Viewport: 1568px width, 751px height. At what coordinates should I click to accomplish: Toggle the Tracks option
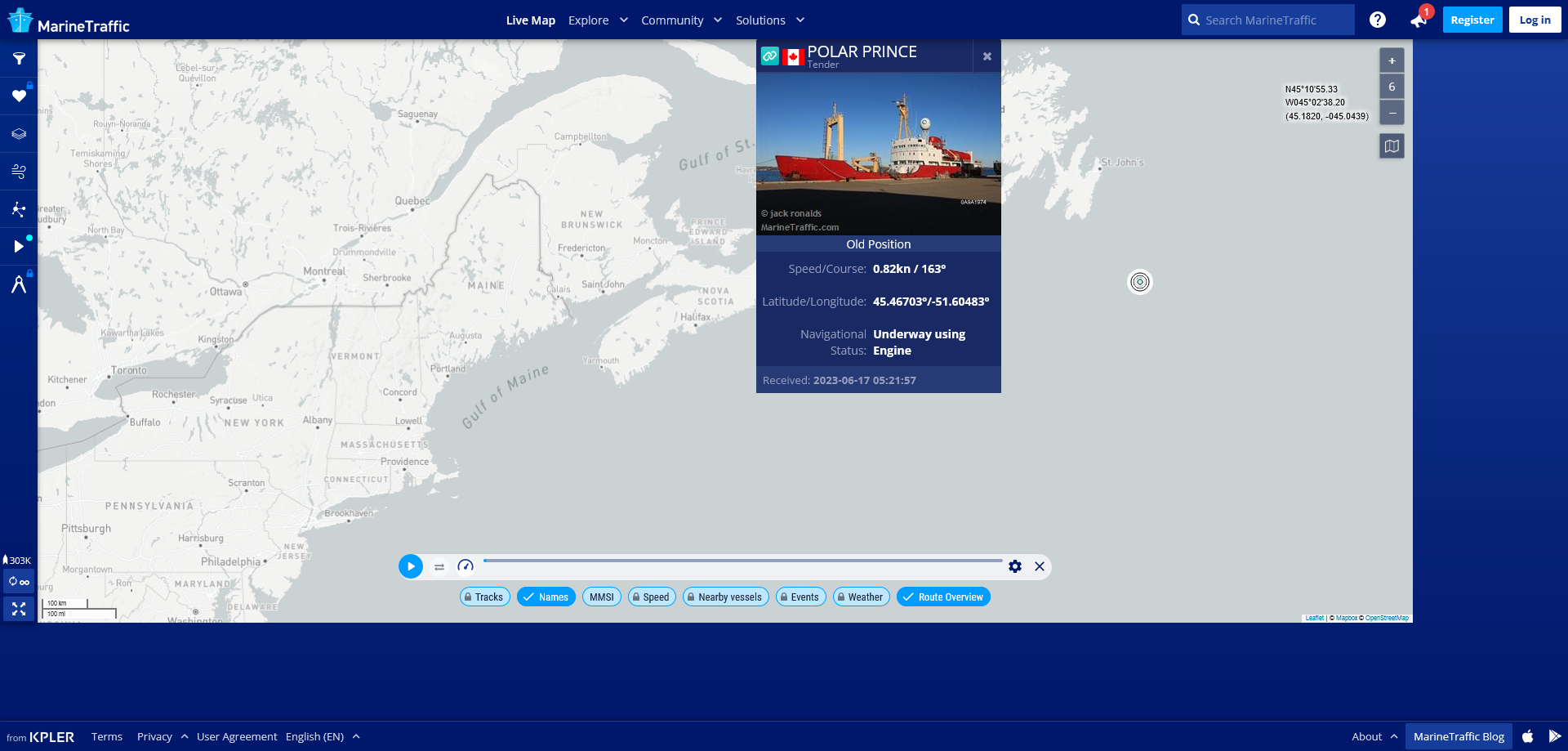click(x=485, y=597)
